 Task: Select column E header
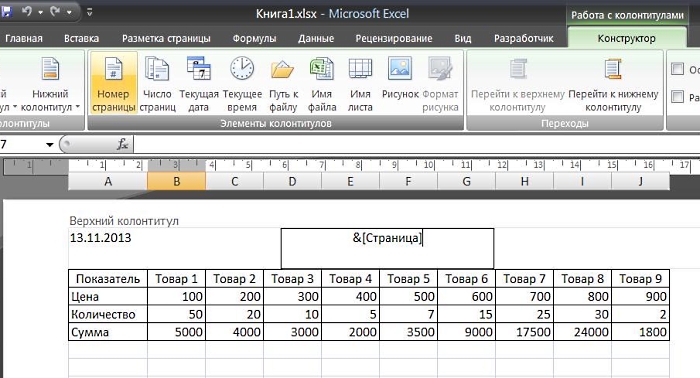350,182
